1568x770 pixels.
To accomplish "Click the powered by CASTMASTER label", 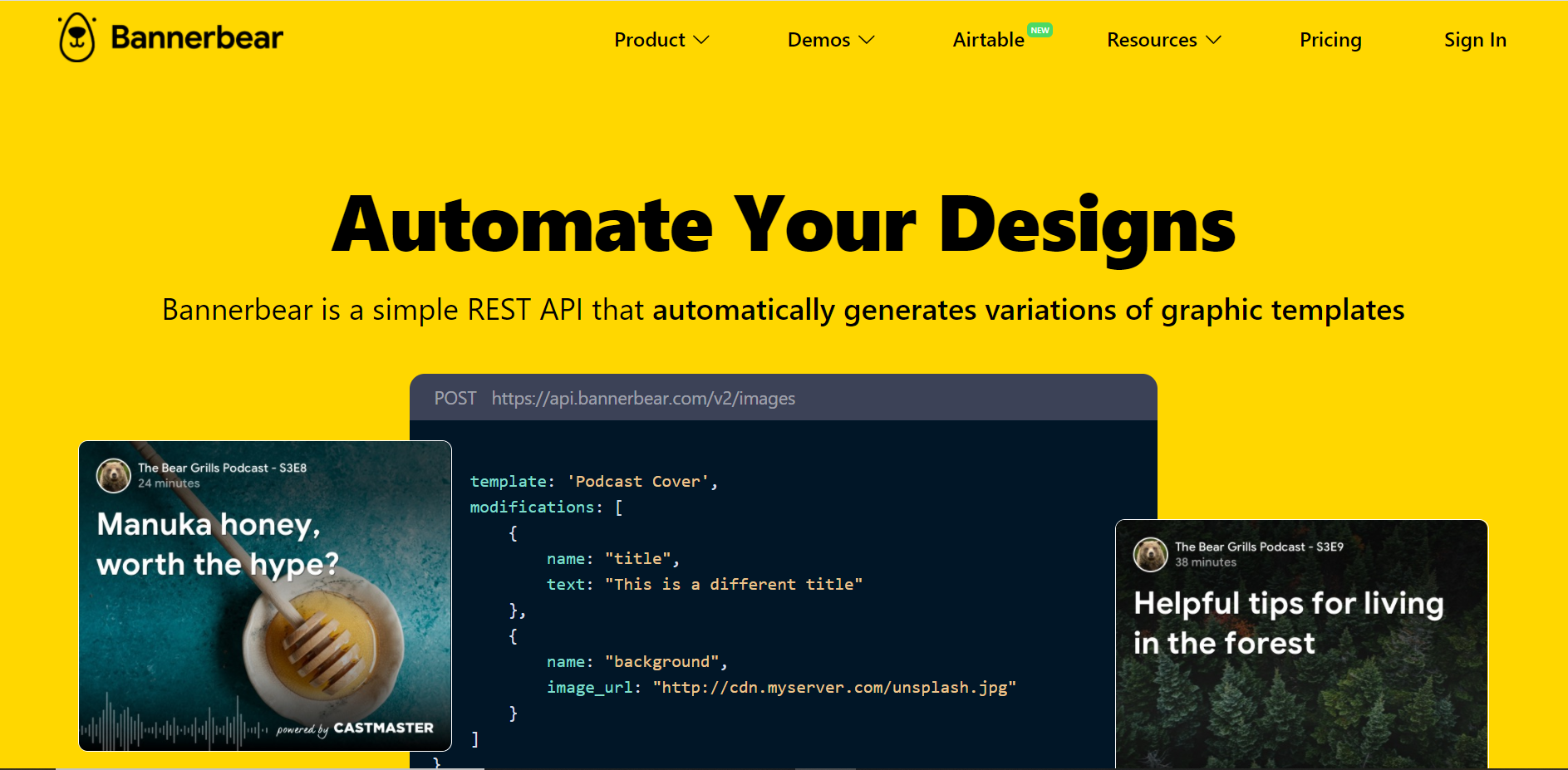I will tap(355, 728).
